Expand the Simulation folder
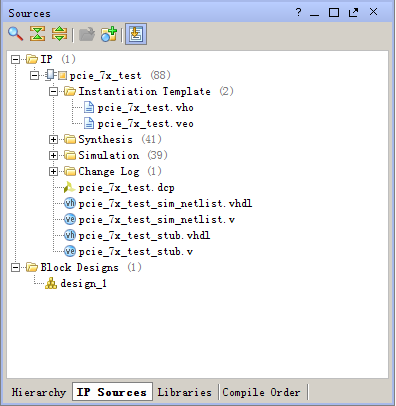 (53, 155)
